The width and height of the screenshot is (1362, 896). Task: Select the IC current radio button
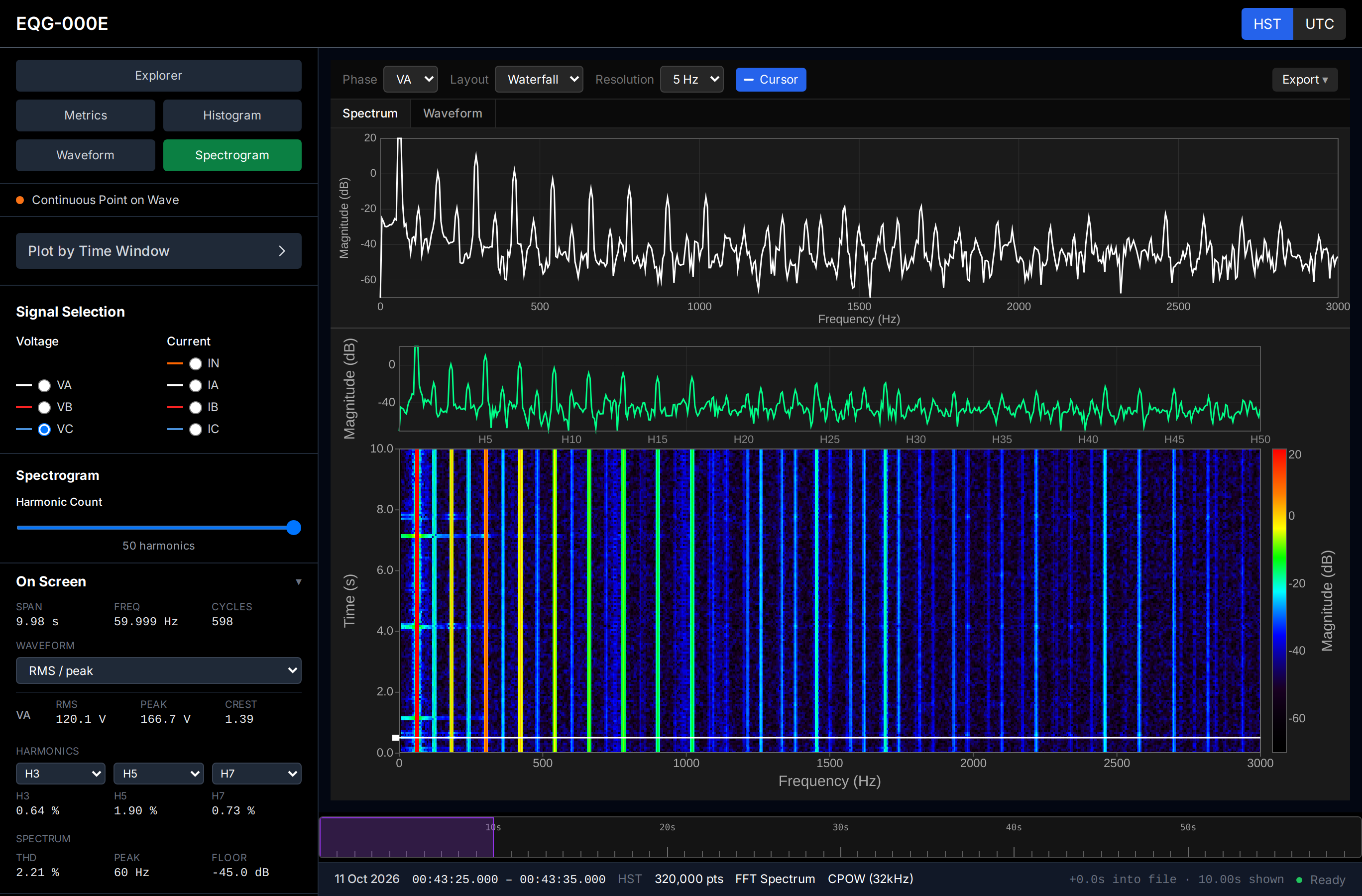[195, 429]
